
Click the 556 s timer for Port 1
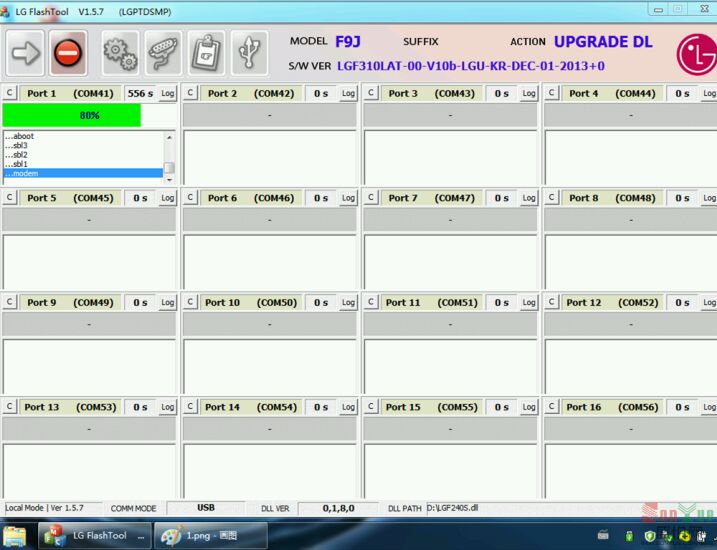(x=140, y=93)
